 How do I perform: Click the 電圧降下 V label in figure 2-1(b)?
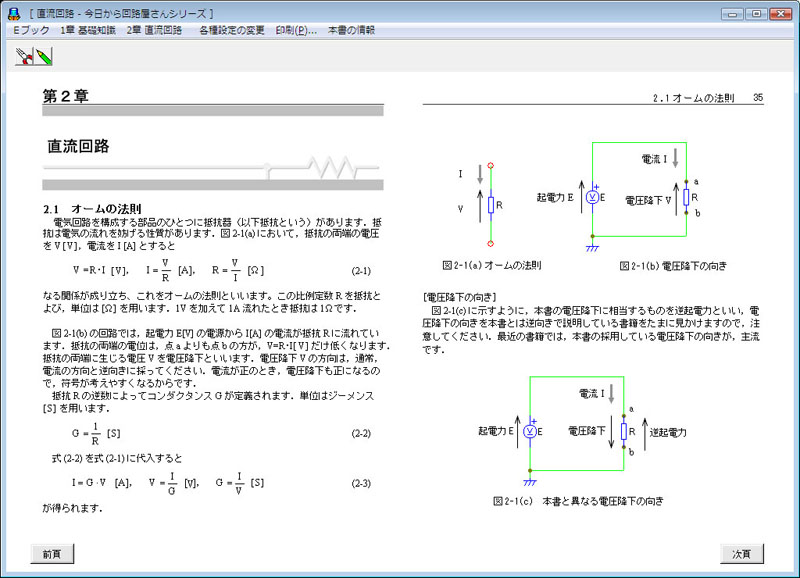pyautogui.click(x=648, y=200)
